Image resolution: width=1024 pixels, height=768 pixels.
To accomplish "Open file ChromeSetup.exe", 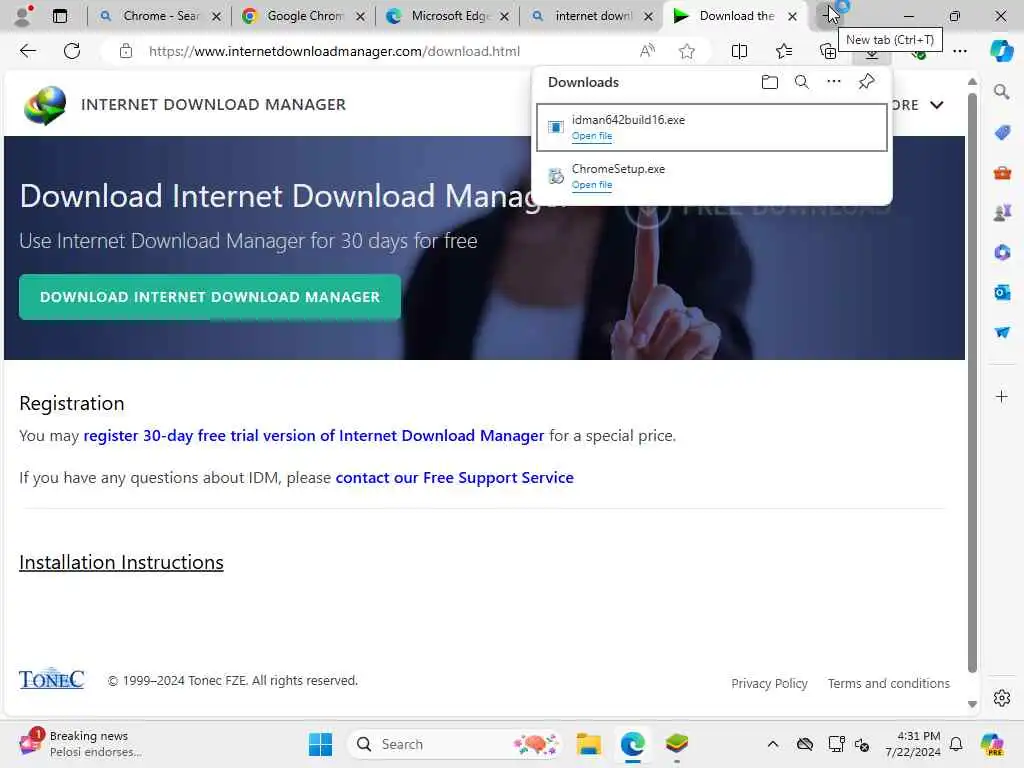I will [592, 185].
